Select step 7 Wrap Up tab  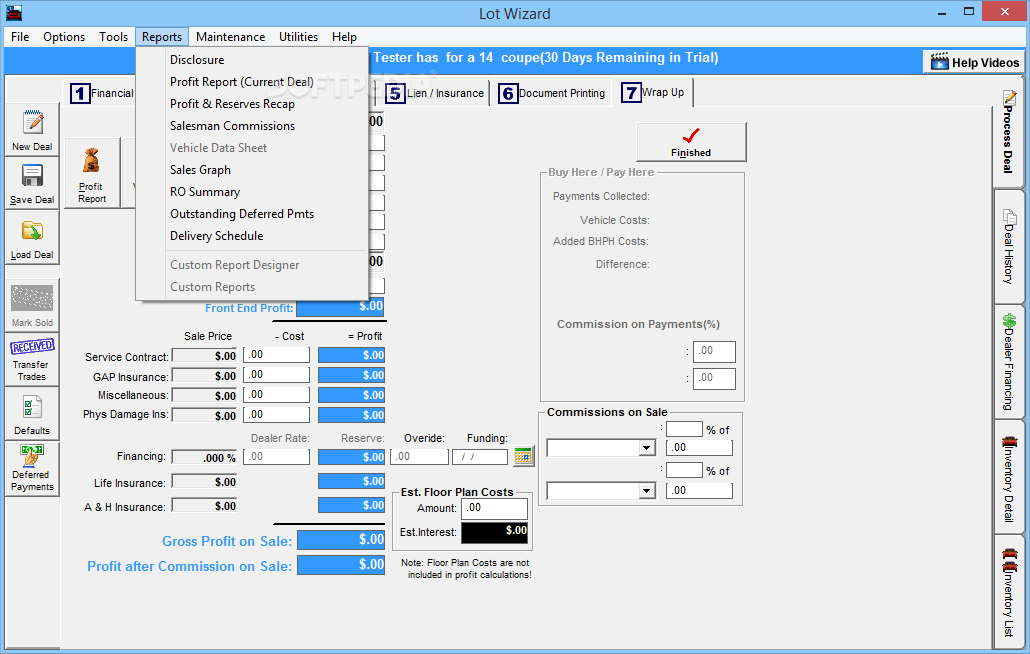654,93
